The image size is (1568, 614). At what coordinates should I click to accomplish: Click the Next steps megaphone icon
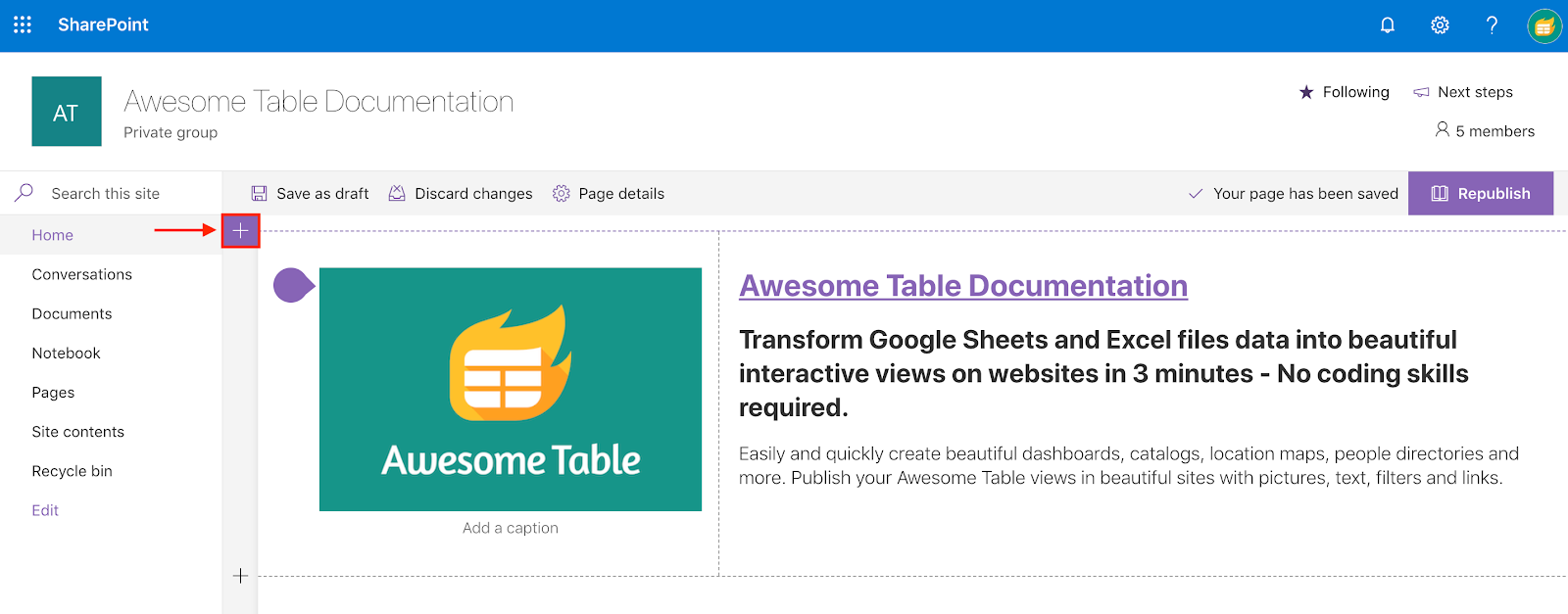pos(1421,92)
